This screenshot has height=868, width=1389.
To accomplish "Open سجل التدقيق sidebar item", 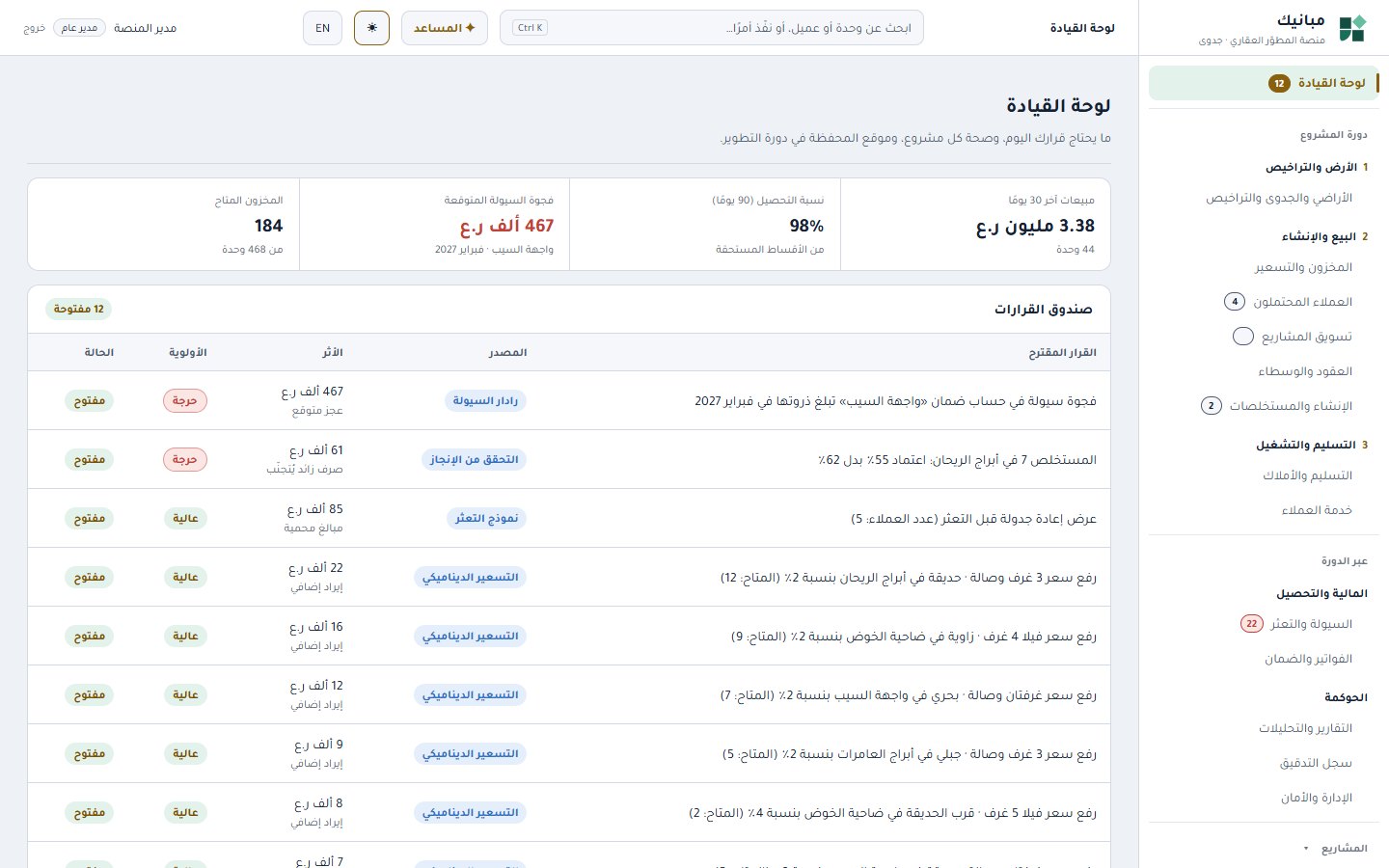I will click(1264, 763).
